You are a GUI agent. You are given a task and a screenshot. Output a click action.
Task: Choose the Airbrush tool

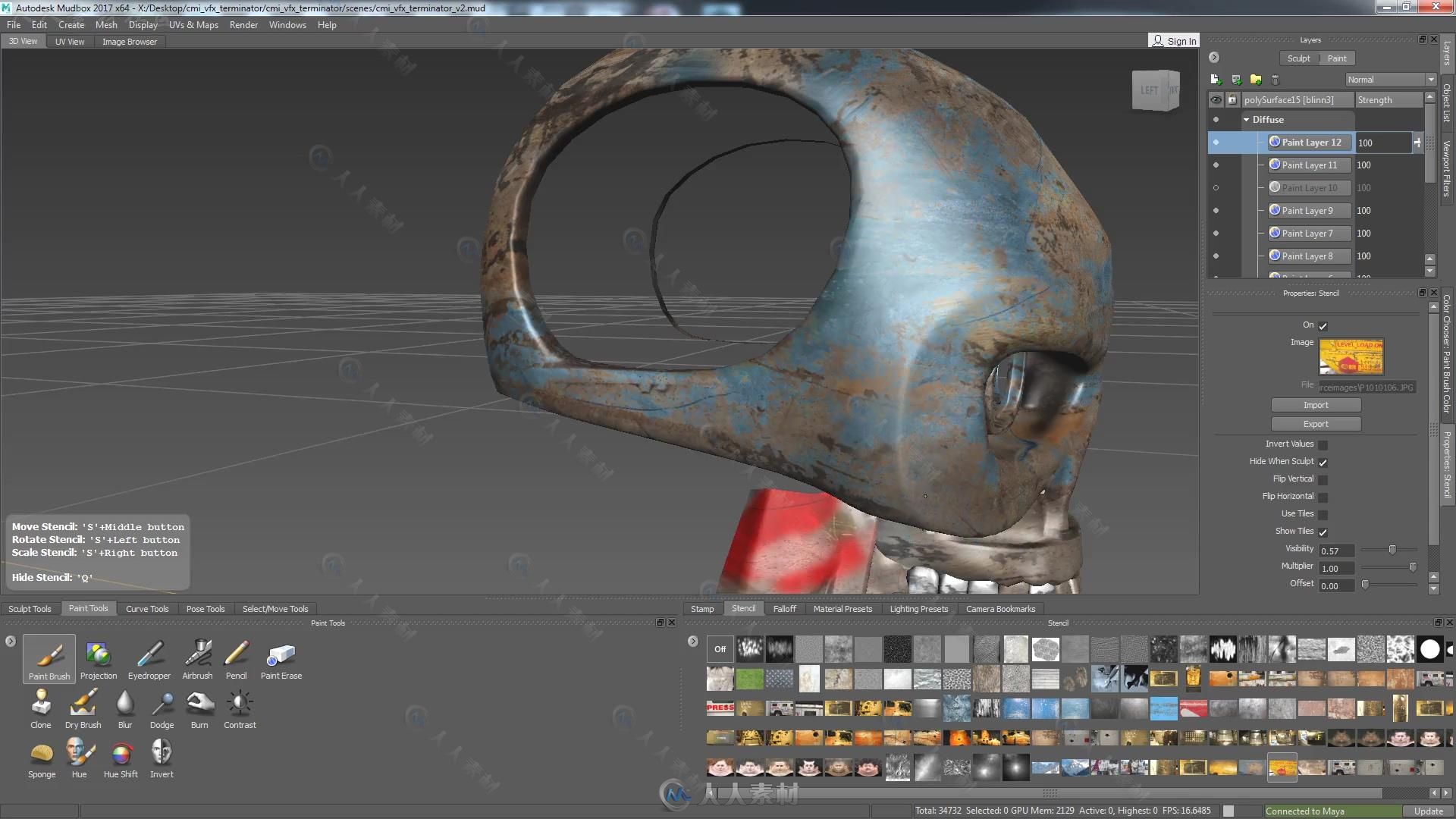click(x=197, y=659)
